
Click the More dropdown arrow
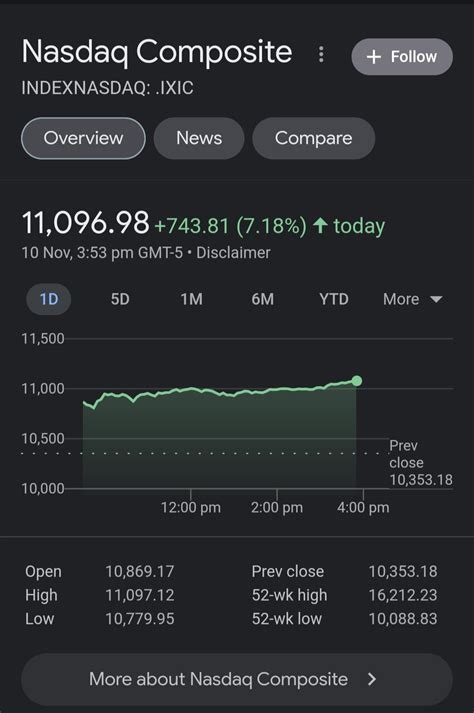pyautogui.click(x=436, y=299)
